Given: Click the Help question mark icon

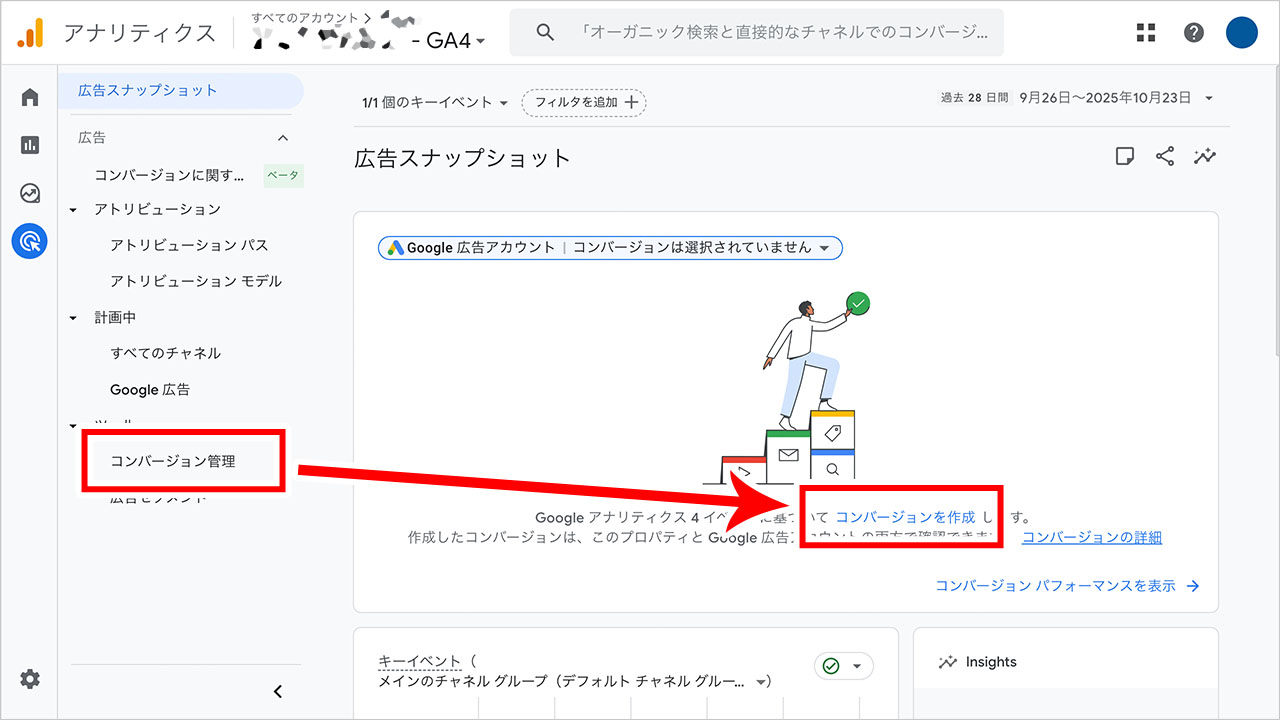Looking at the screenshot, I should pos(1193,32).
